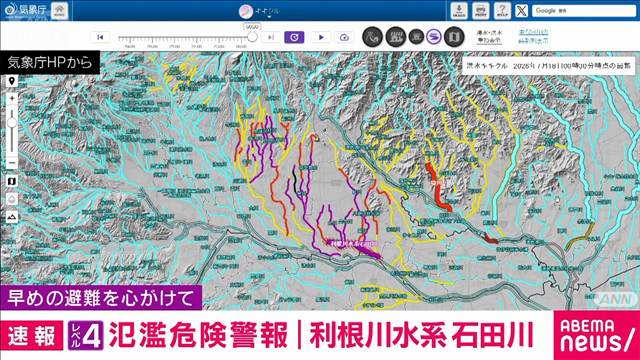The height and width of the screenshot is (360, 640).
Task: Click the print icon in the header
Action: (481, 11)
